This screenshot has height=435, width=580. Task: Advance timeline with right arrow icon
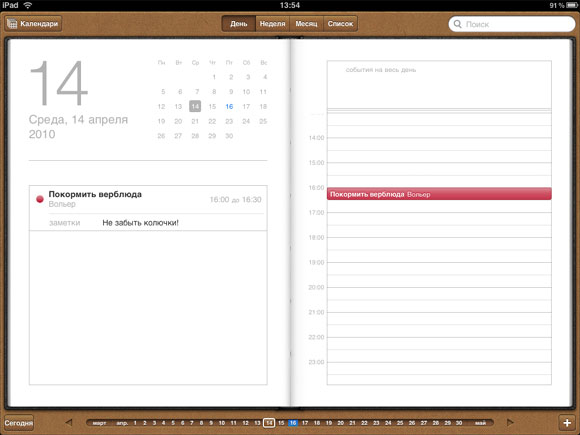(x=510, y=422)
